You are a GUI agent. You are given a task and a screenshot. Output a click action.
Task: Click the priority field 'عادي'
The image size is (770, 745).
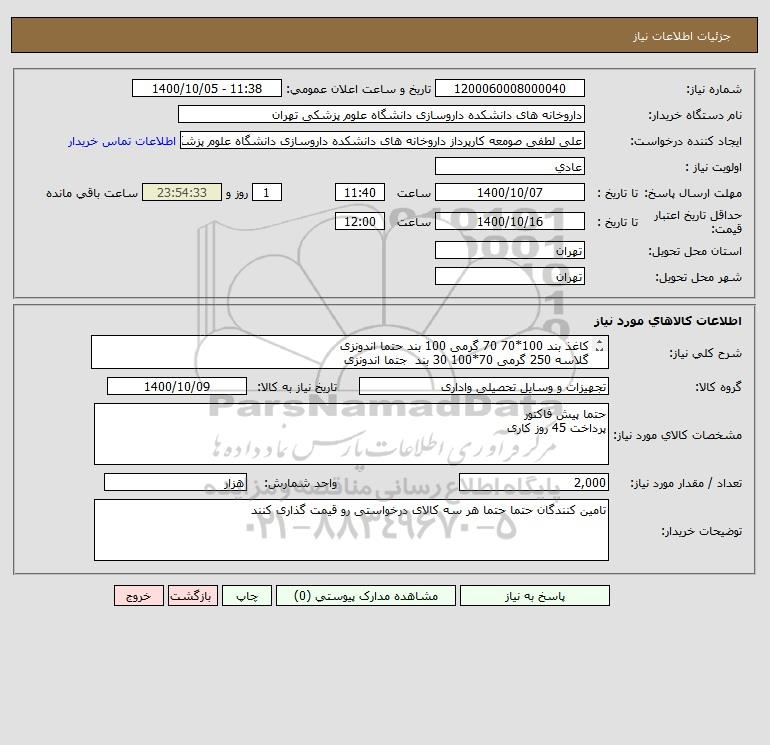(x=510, y=166)
